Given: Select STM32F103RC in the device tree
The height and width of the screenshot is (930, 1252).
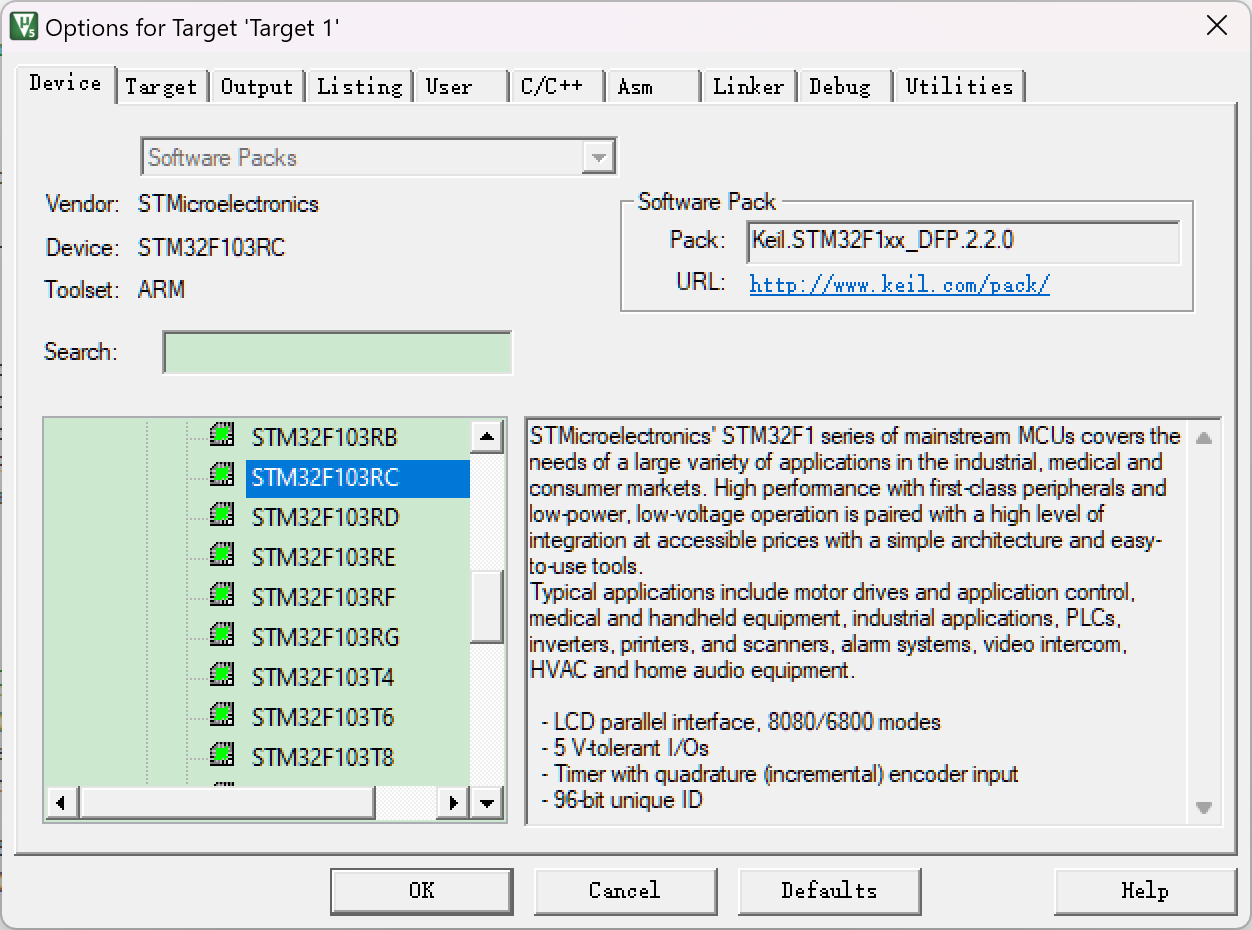Looking at the screenshot, I should pos(357,478).
